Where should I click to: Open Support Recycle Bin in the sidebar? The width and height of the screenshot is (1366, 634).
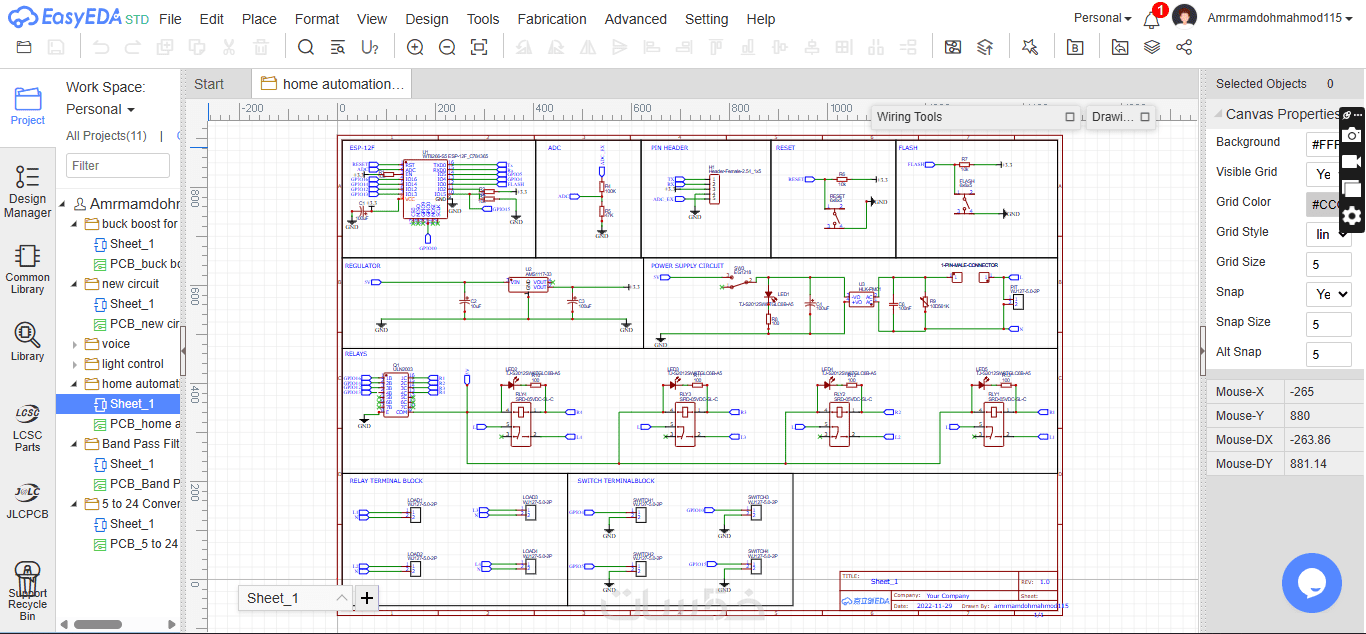pyautogui.click(x=28, y=591)
